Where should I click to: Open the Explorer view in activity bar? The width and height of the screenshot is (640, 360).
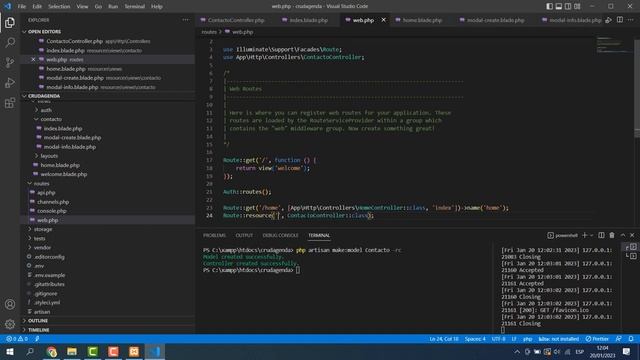tap(10, 22)
